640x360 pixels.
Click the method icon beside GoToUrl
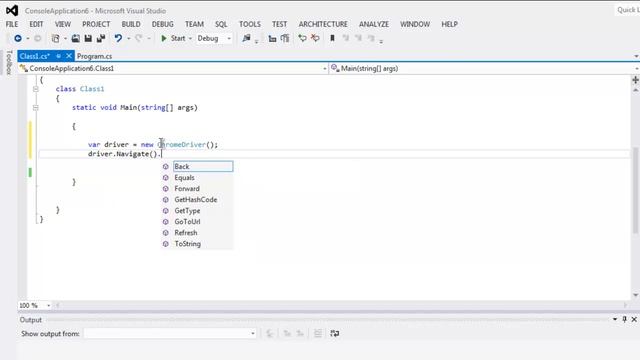click(x=166, y=222)
